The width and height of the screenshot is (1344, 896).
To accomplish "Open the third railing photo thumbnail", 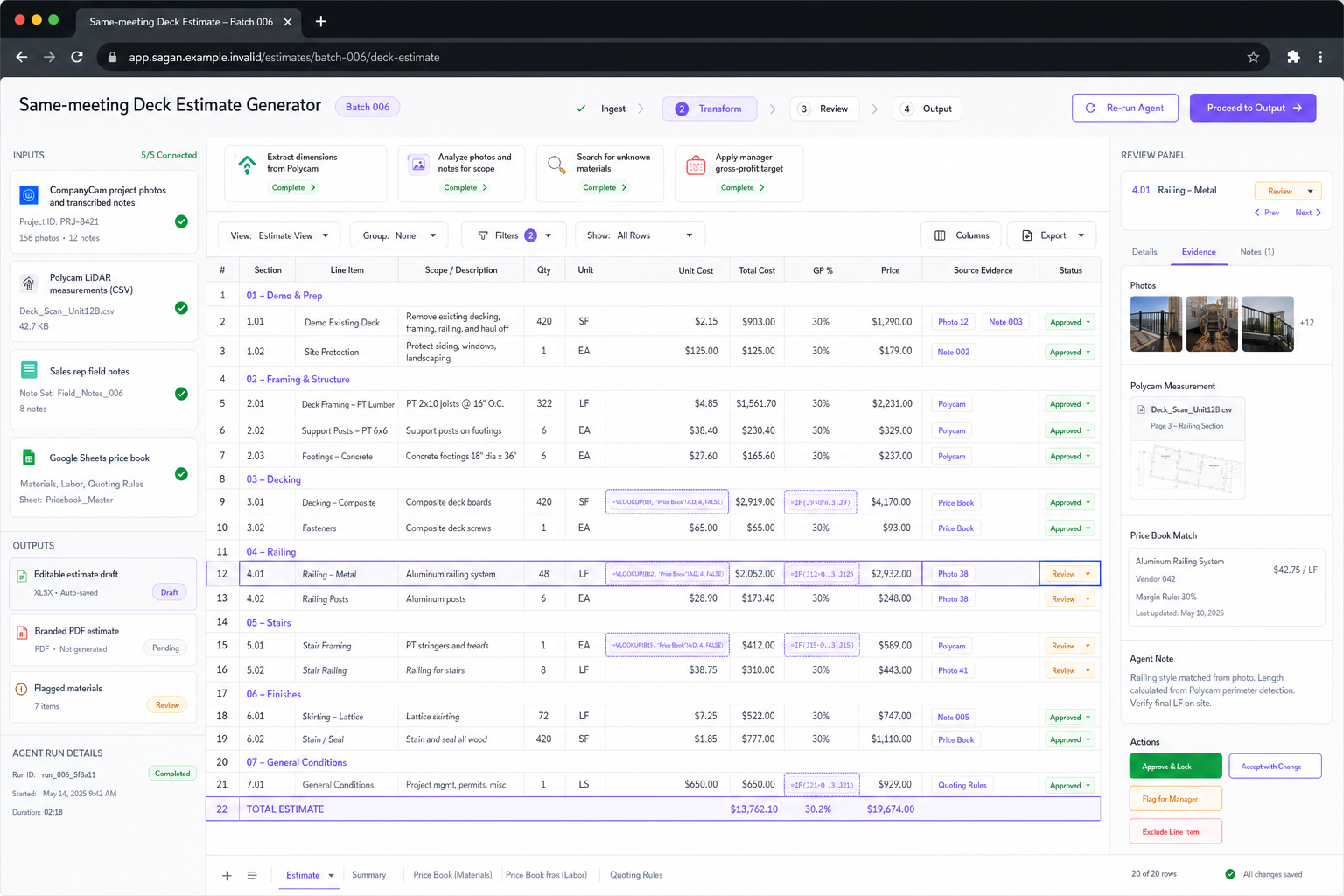I will [1268, 324].
